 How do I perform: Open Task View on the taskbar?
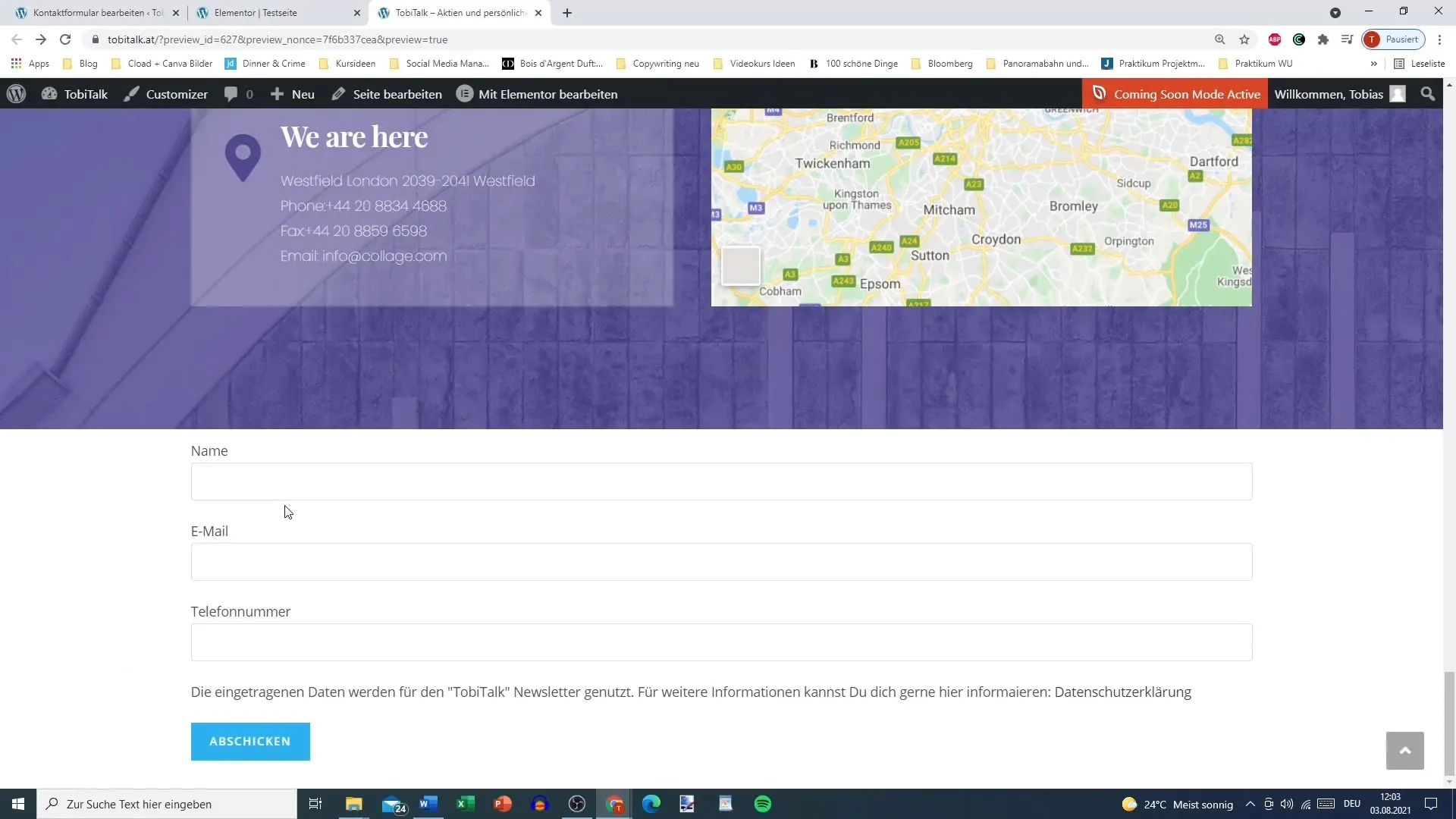pyautogui.click(x=315, y=804)
